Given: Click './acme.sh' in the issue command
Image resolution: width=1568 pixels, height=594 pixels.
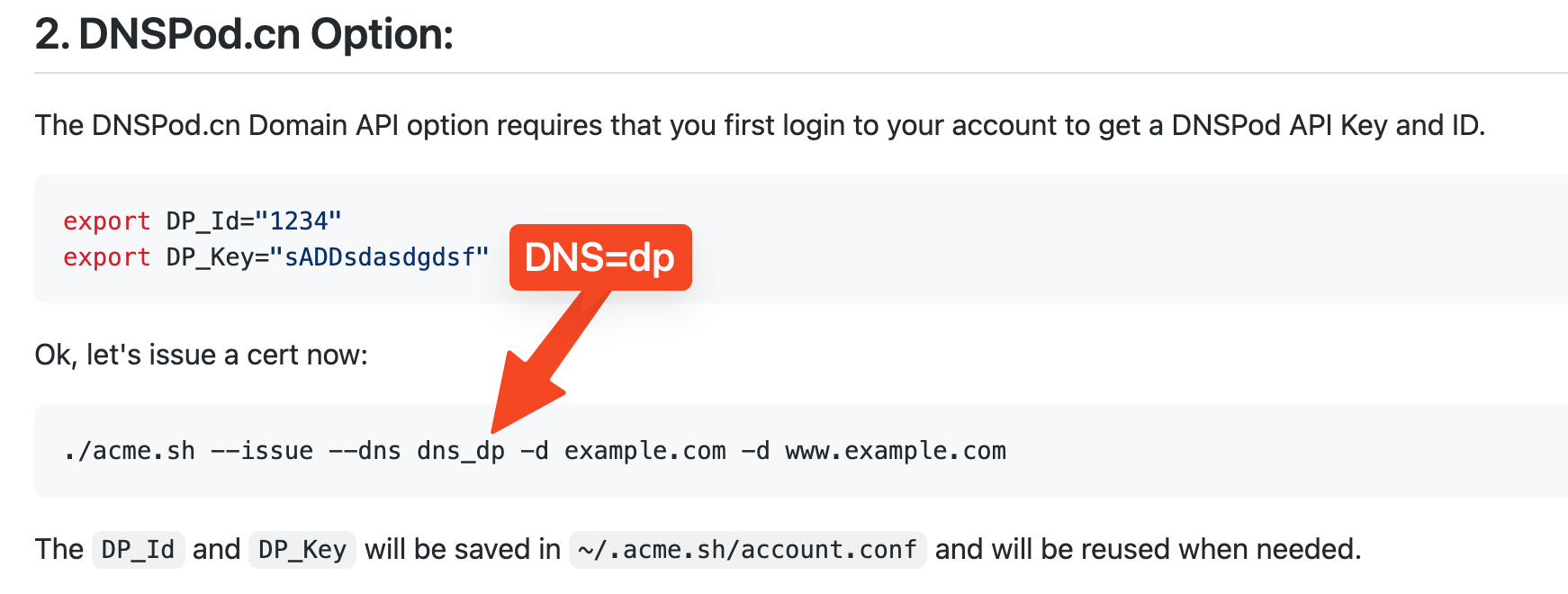Looking at the screenshot, I should 130,451.
